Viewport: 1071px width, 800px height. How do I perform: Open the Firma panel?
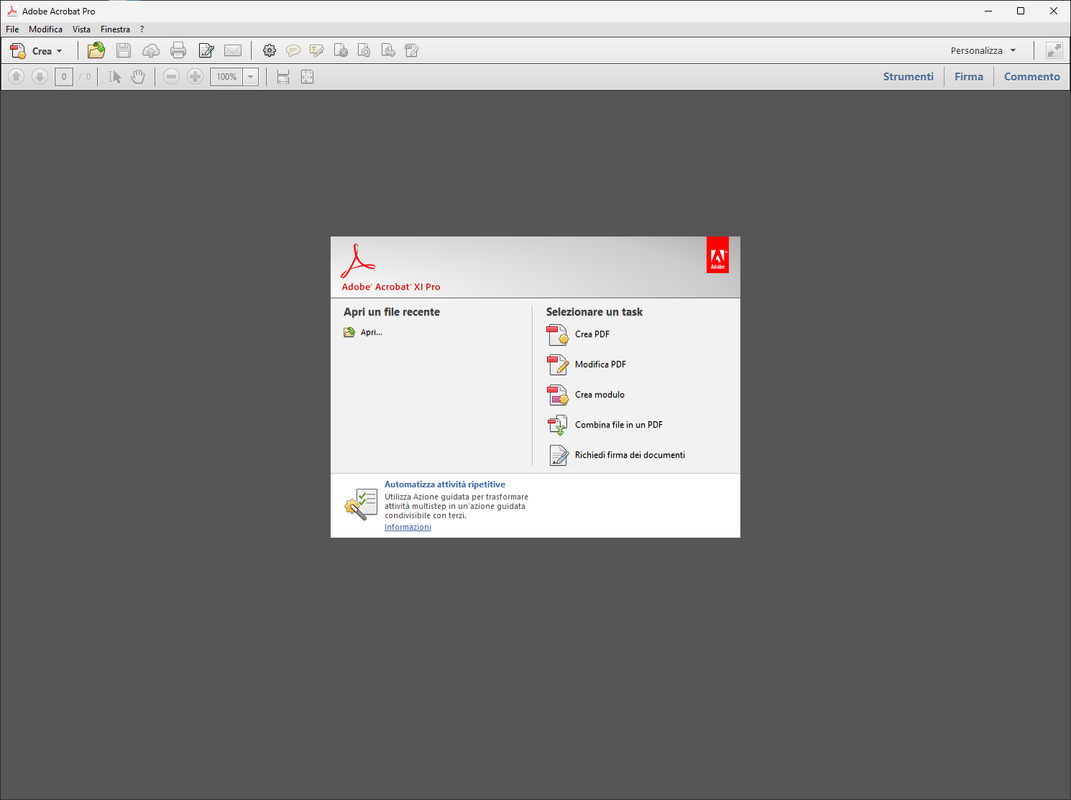[969, 77]
